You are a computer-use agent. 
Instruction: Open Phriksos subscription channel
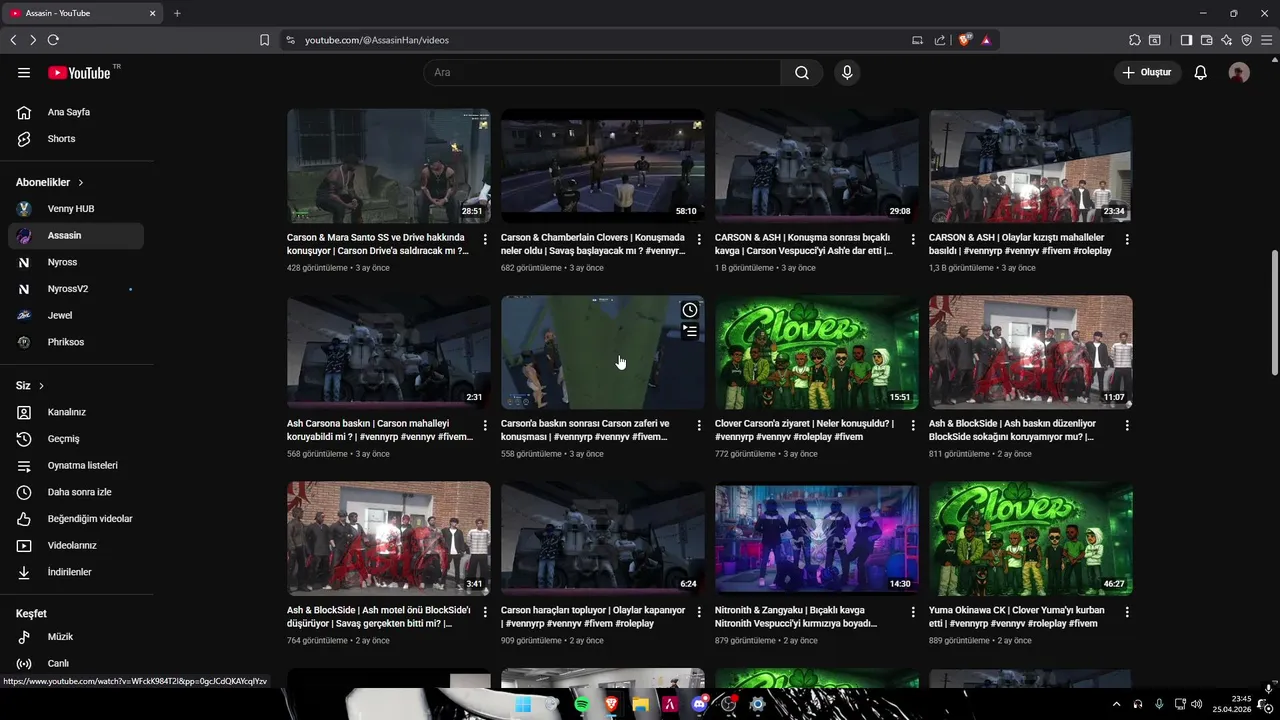click(76, 342)
